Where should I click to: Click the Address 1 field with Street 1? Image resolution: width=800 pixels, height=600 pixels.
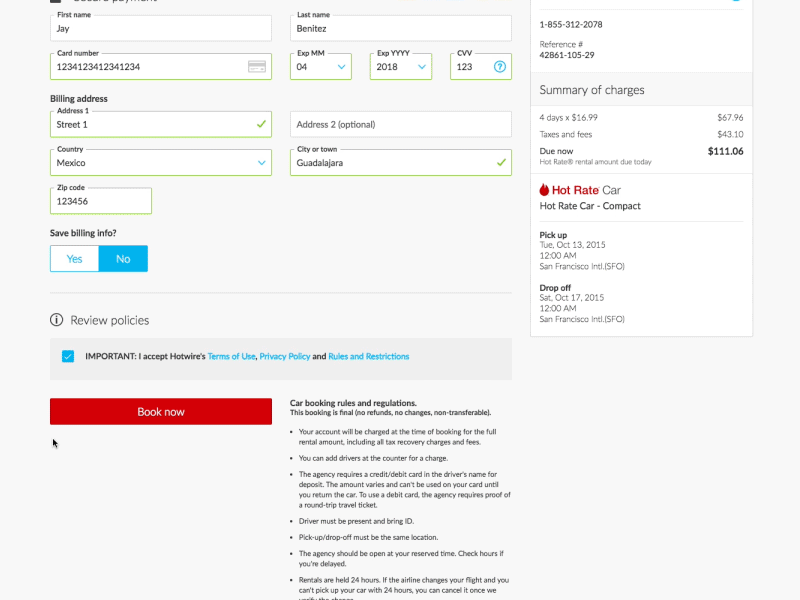coord(161,124)
